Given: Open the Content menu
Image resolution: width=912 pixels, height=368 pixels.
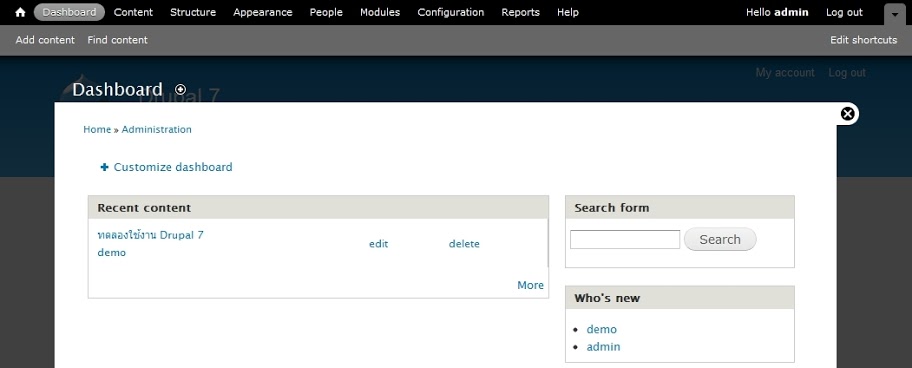Looking at the screenshot, I should click(133, 12).
